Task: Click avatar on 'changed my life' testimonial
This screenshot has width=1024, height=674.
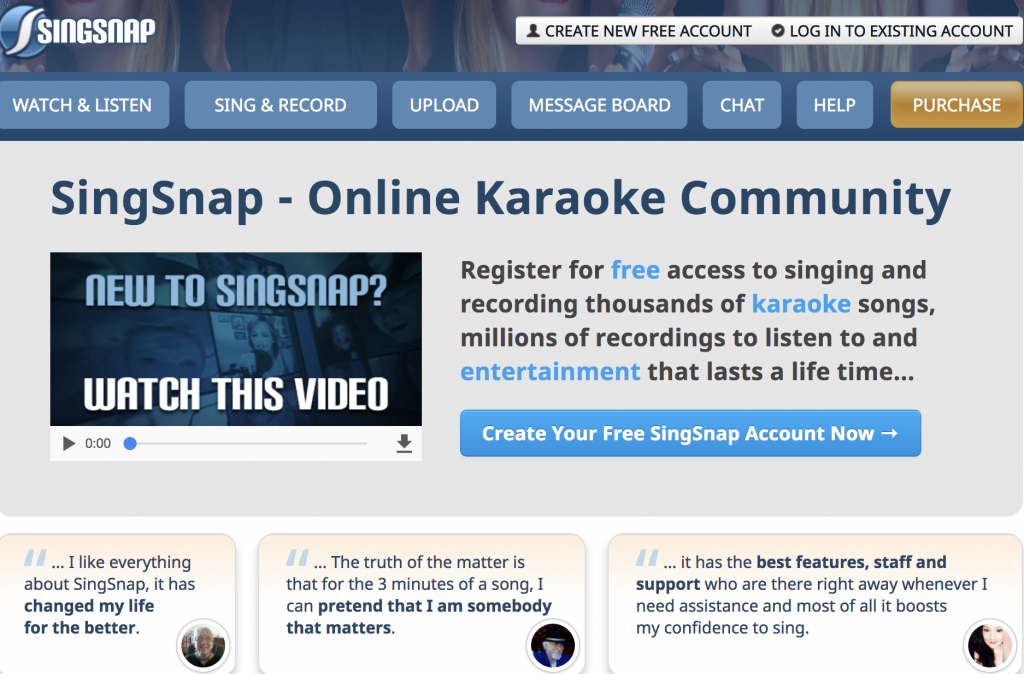Action: tap(203, 645)
